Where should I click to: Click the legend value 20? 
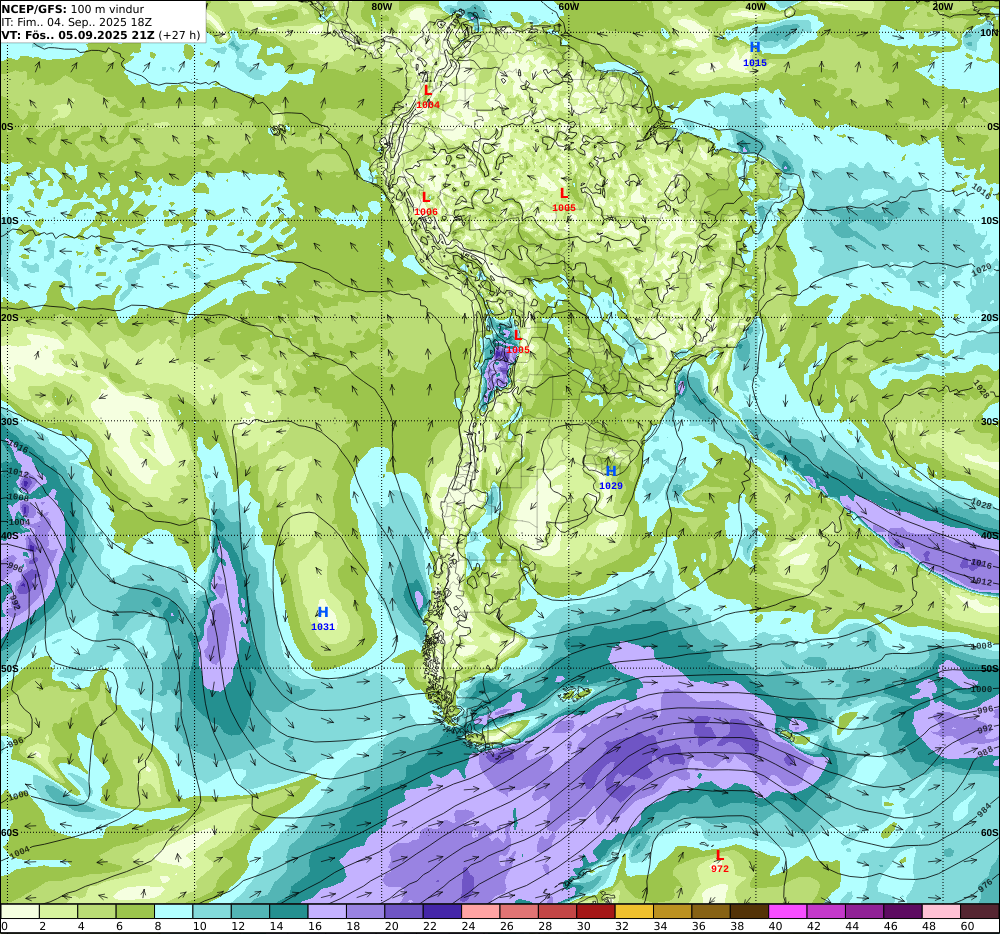click(392, 926)
